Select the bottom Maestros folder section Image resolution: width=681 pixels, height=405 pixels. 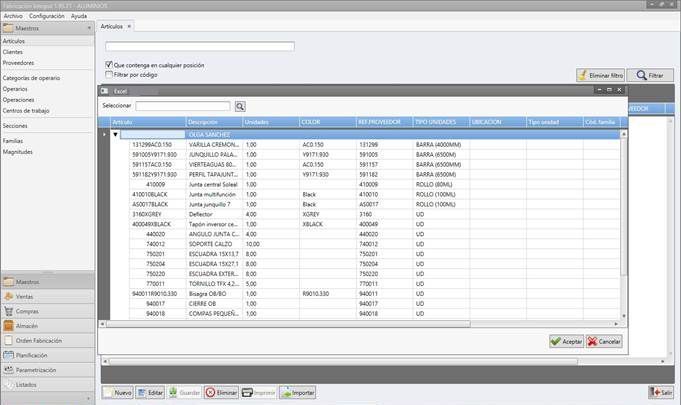(48, 282)
